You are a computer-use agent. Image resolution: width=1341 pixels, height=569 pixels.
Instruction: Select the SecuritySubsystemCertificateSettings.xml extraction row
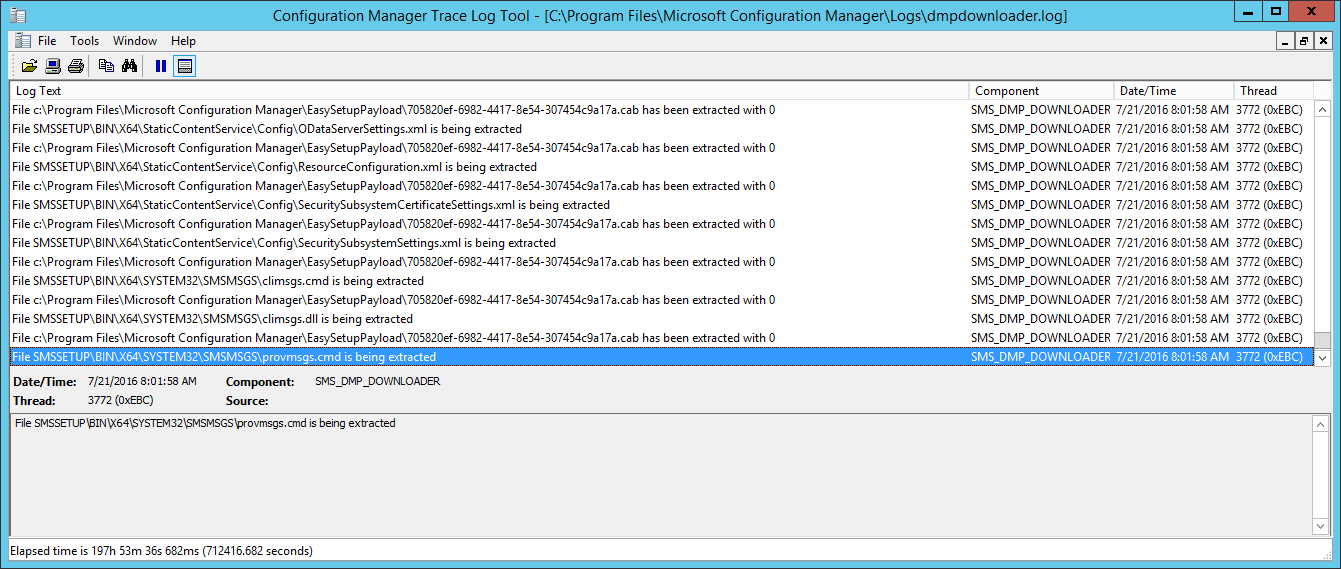(661, 205)
